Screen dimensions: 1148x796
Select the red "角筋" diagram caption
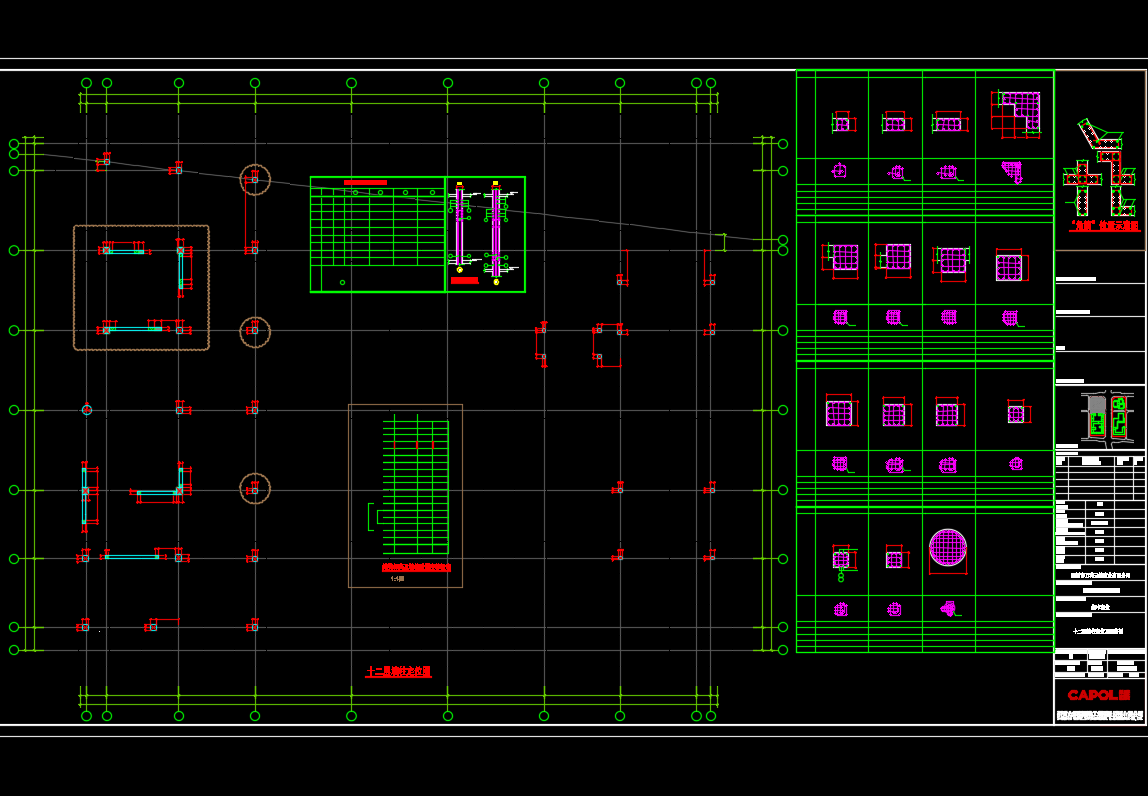point(1105,227)
